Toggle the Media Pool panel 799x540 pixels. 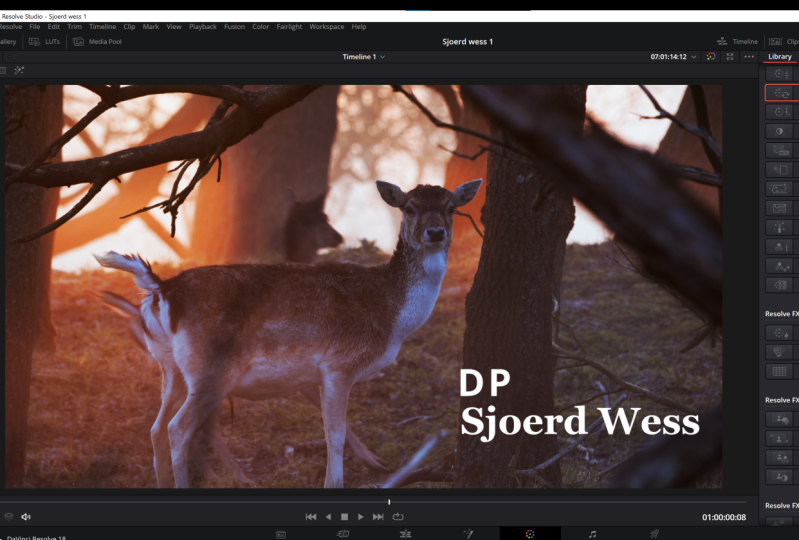pos(97,42)
